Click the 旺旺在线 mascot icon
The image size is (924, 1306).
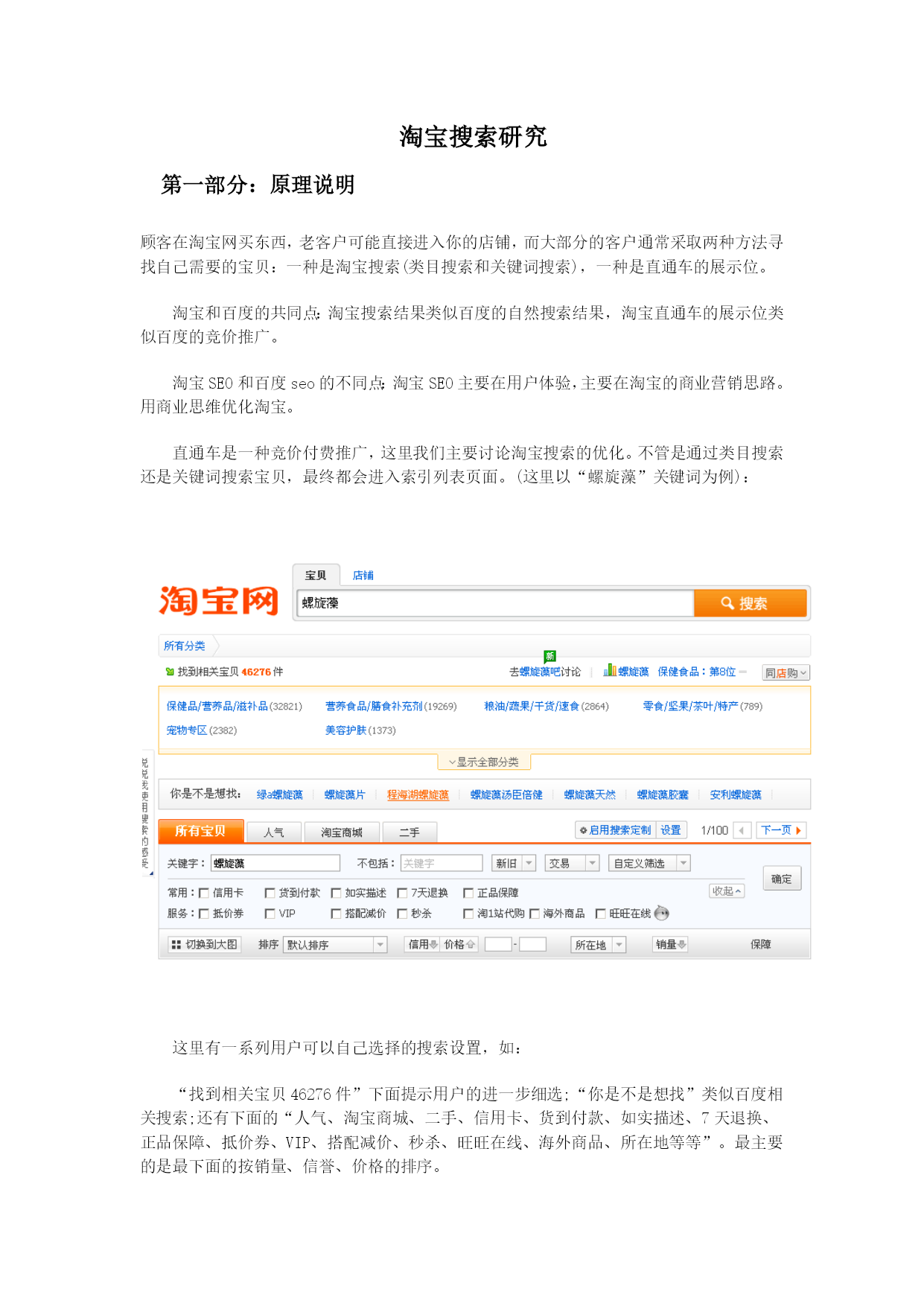coord(661,913)
